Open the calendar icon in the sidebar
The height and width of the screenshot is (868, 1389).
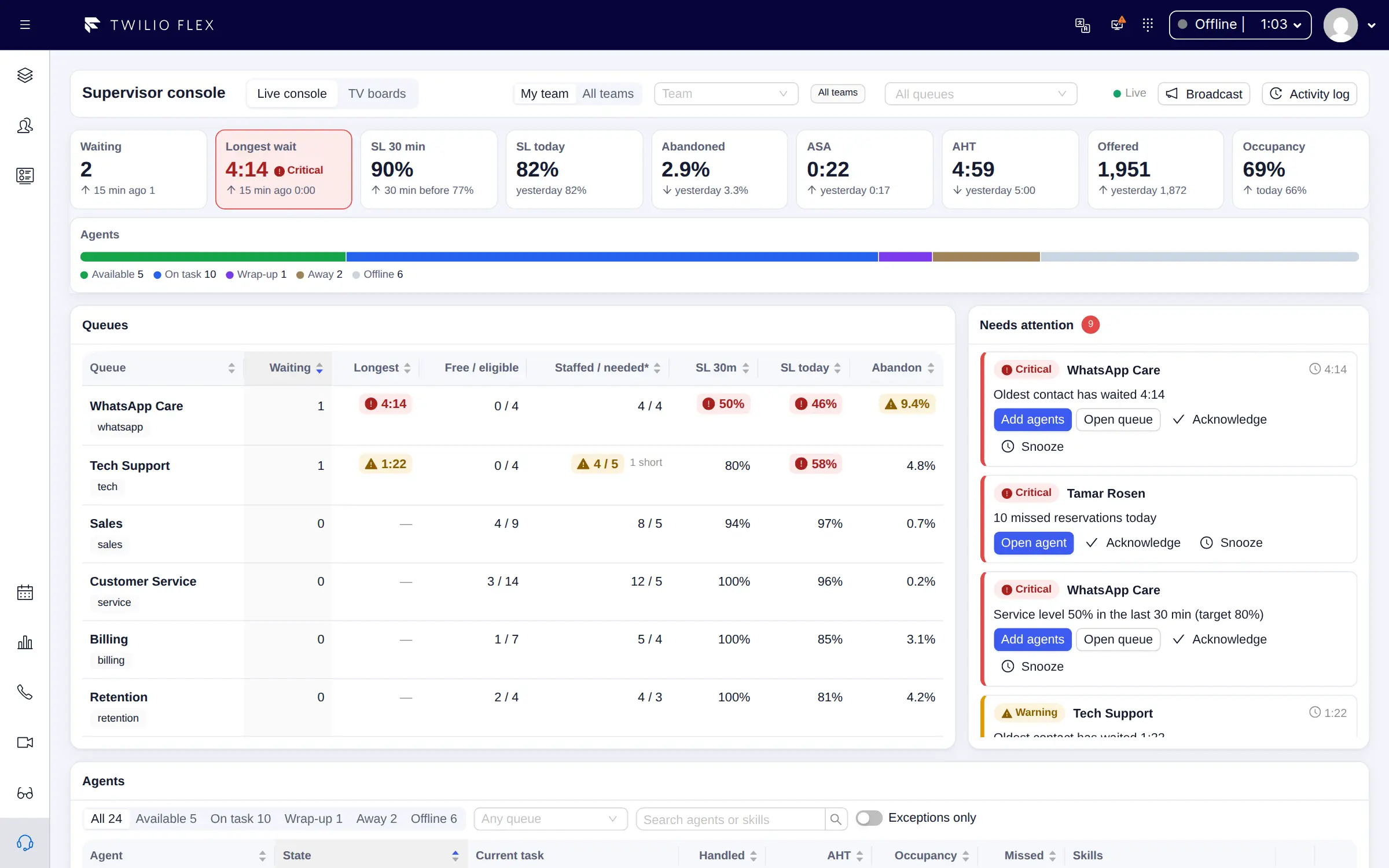coord(25,593)
